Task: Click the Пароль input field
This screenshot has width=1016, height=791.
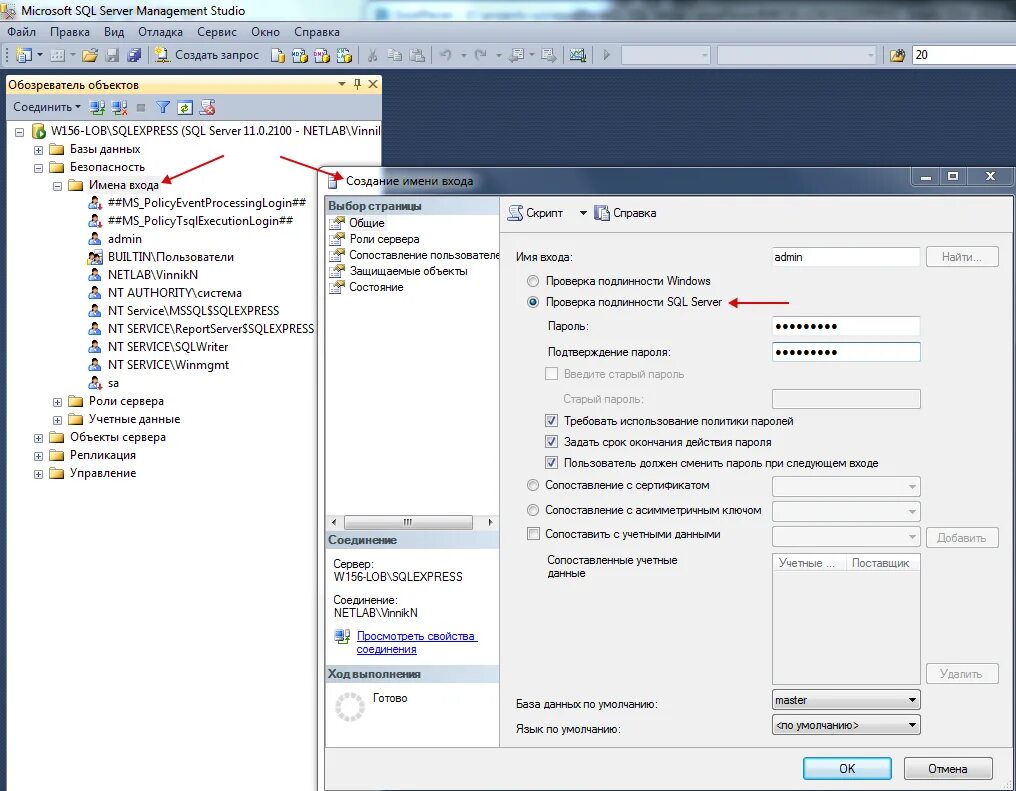Action: pos(846,326)
